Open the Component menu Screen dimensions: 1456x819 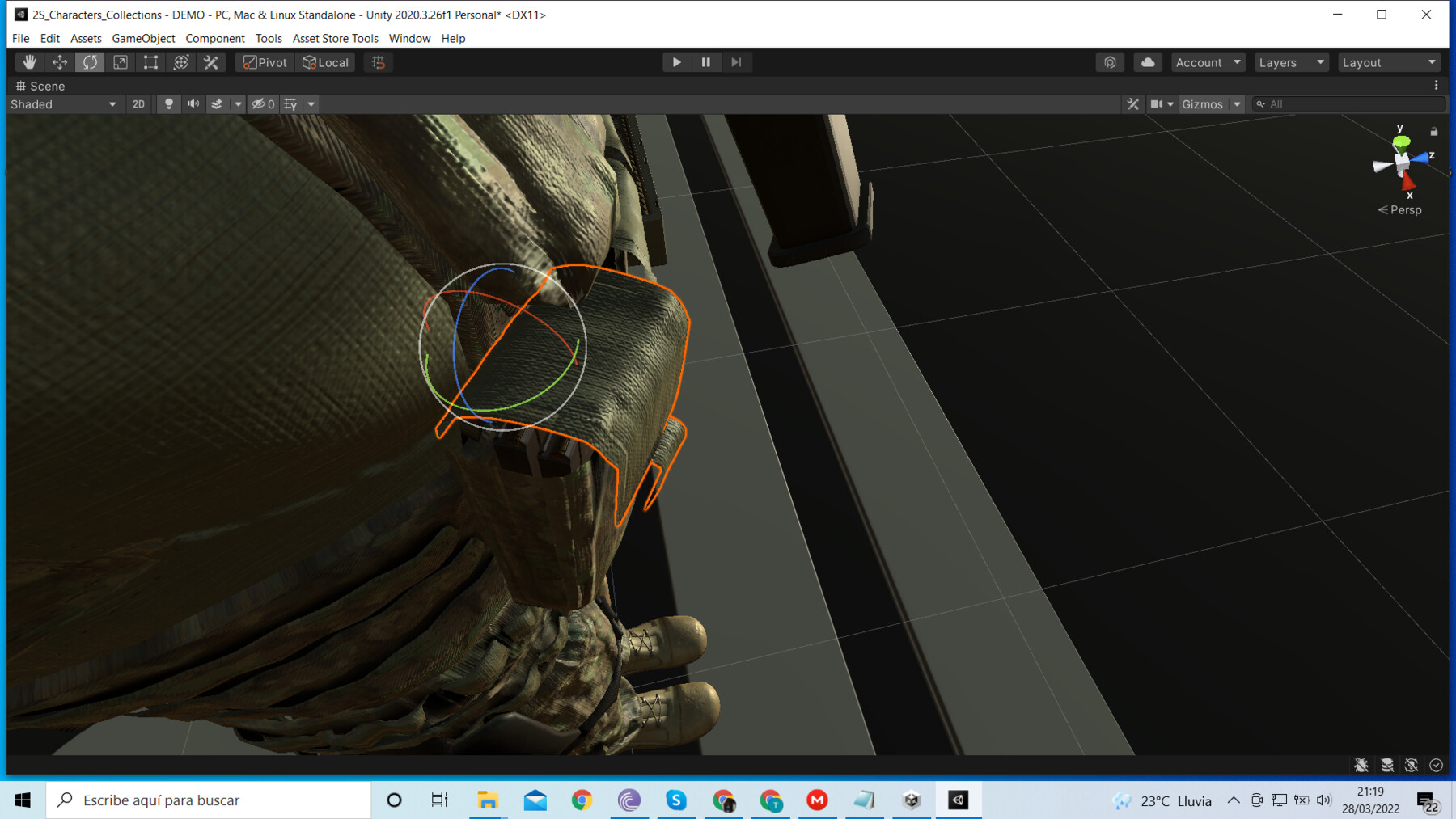(215, 38)
